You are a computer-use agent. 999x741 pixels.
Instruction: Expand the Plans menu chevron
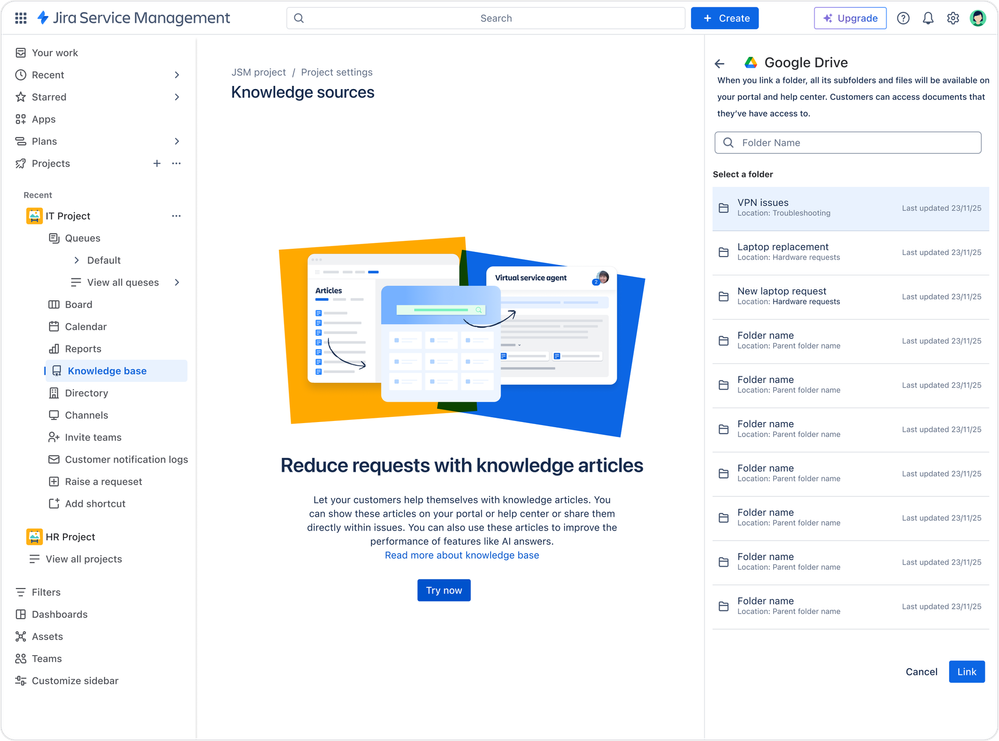176,141
